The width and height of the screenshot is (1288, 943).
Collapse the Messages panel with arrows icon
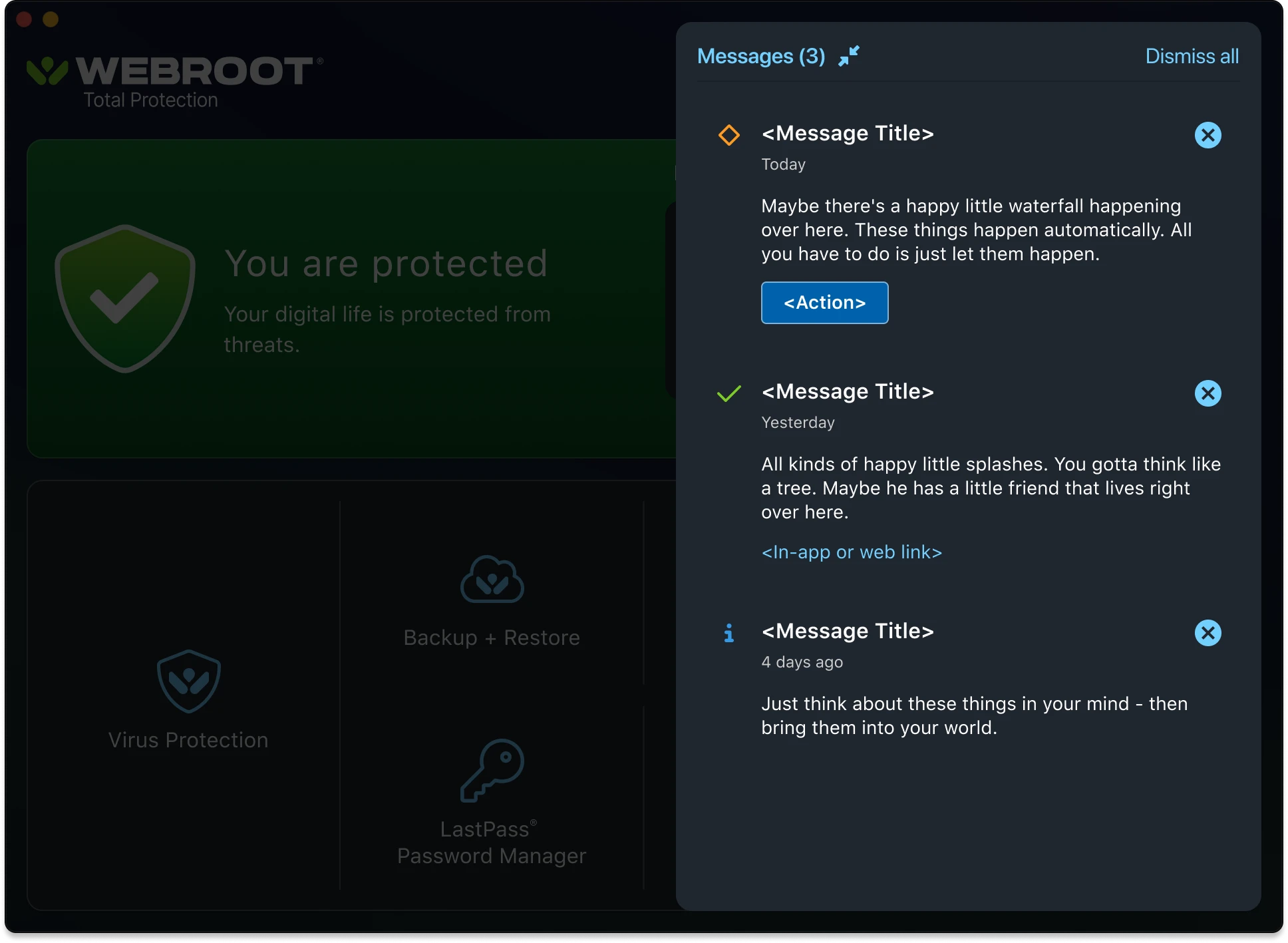click(x=849, y=56)
